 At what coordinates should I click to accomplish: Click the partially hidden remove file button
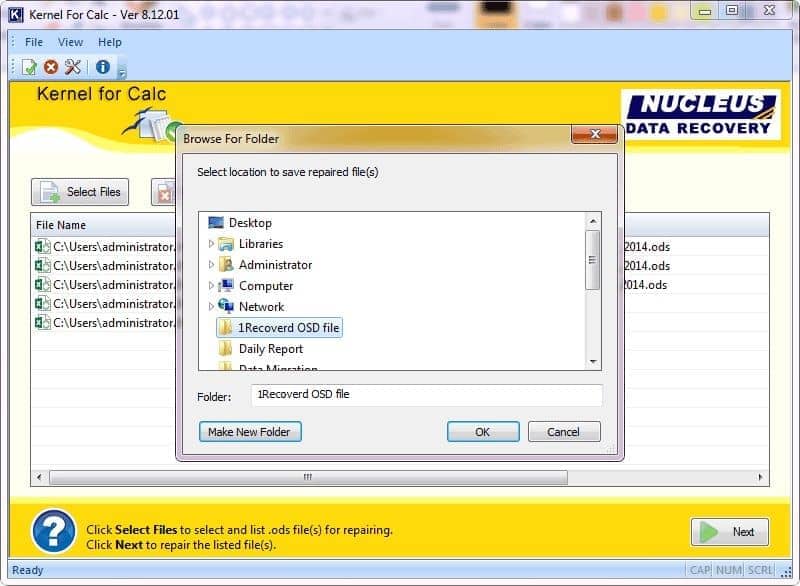163,192
